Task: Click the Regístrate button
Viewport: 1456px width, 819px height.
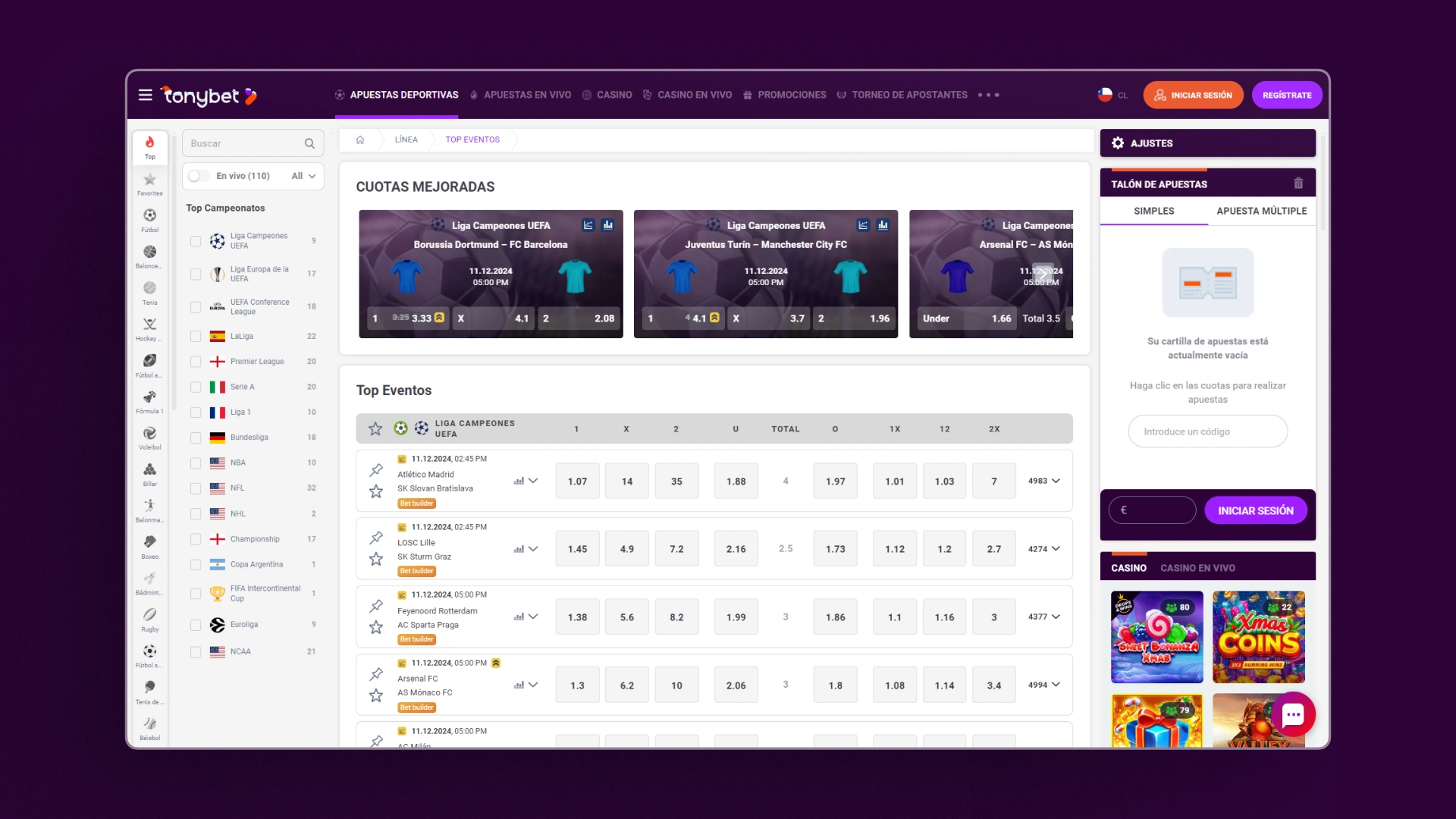Action: [1287, 95]
